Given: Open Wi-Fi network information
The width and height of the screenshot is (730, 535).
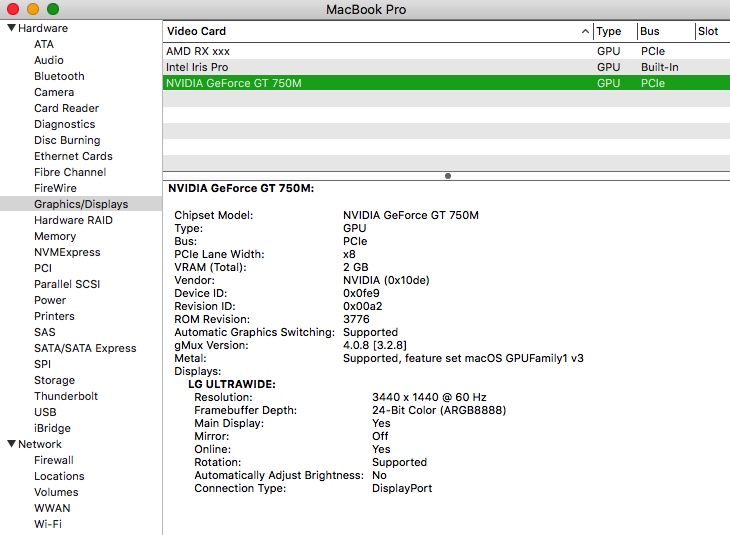Looking at the screenshot, I should (48, 524).
